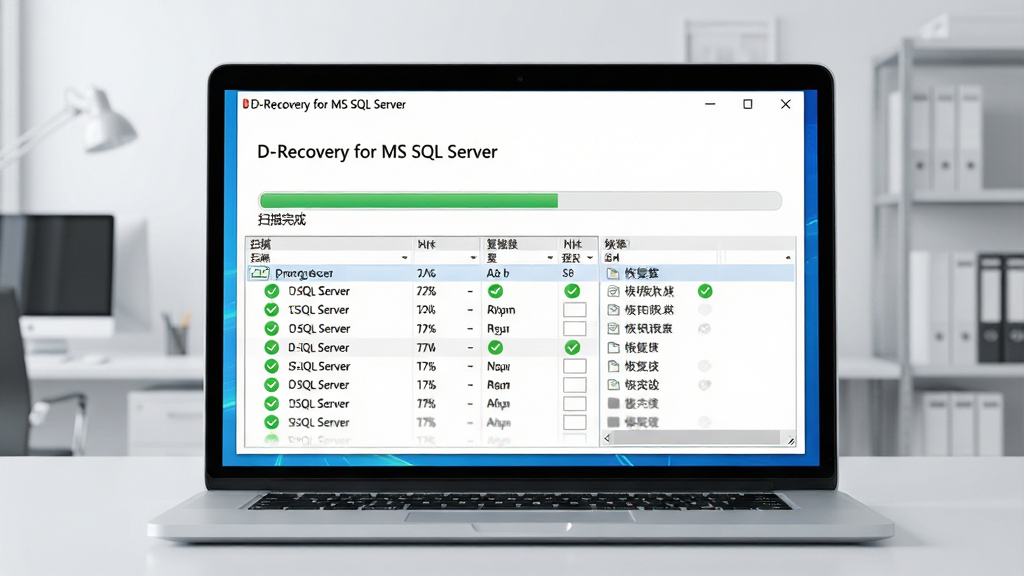1024x576 pixels.
Task: Click third-column green check in D-IQL Server row
Action: [496, 347]
